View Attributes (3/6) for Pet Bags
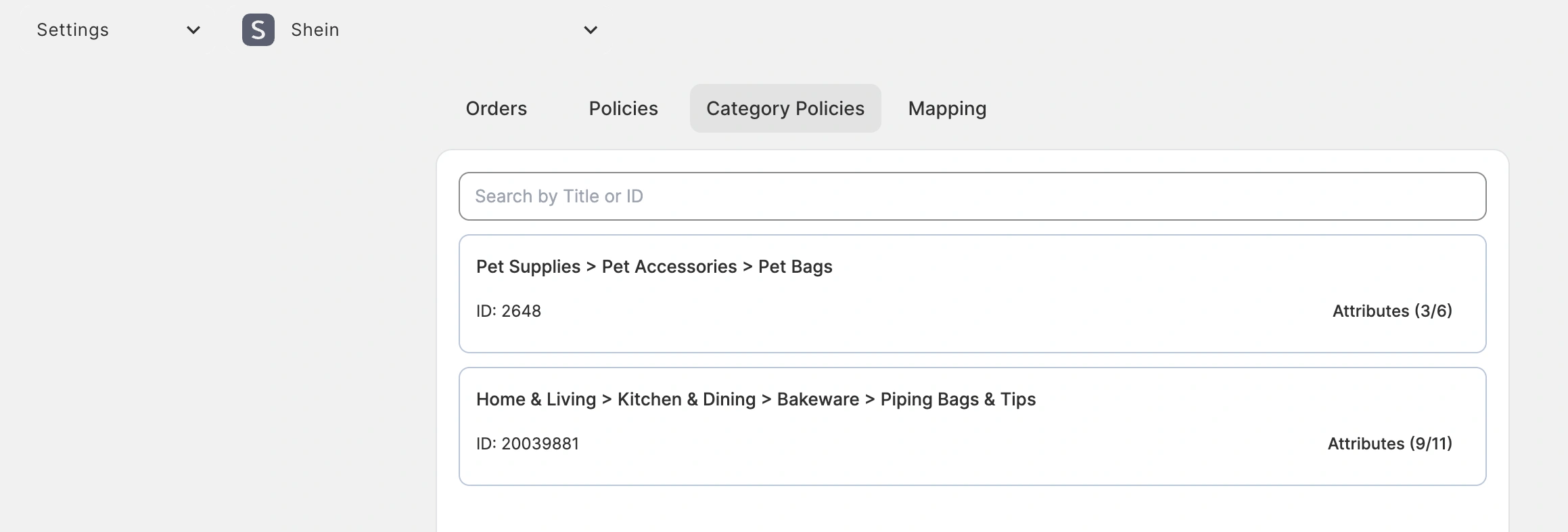The height and width of the screenshot is (532, 1568). coord(1392,311)
